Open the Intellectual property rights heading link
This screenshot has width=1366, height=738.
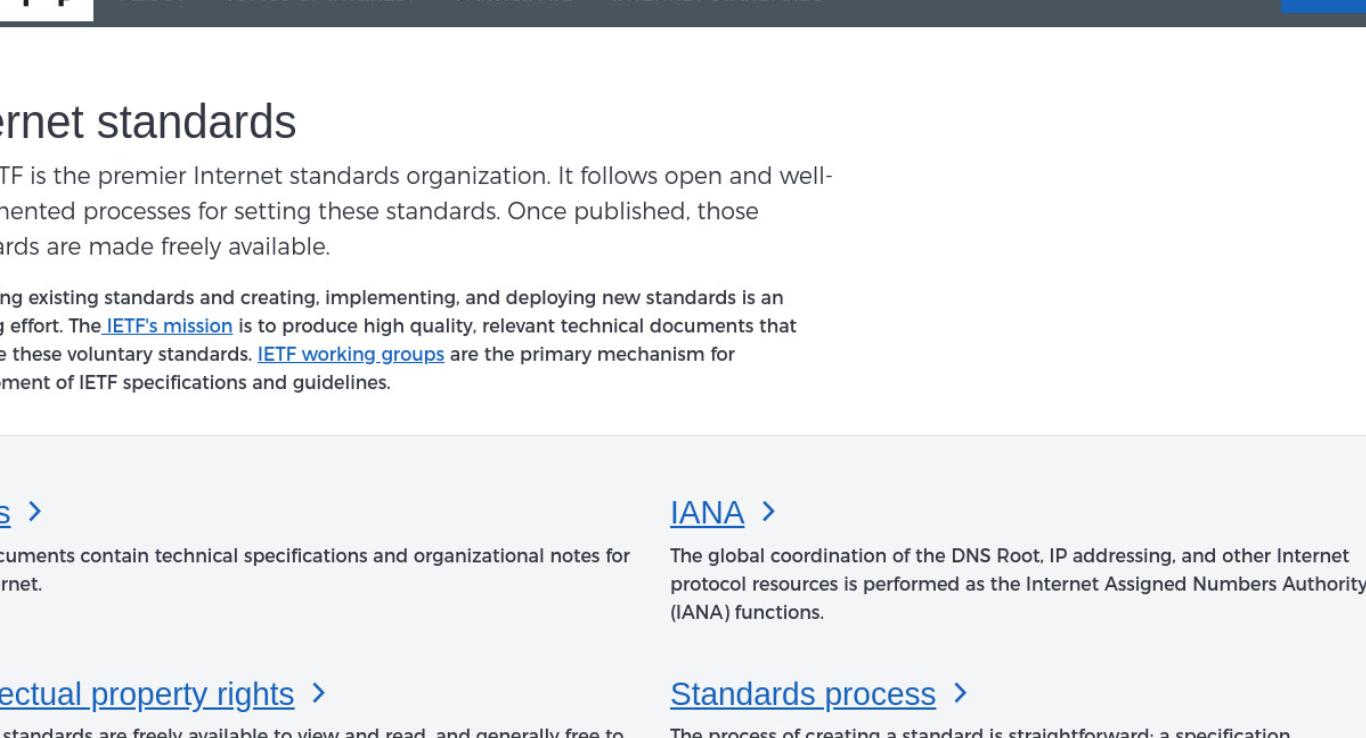tap(147, 694)
